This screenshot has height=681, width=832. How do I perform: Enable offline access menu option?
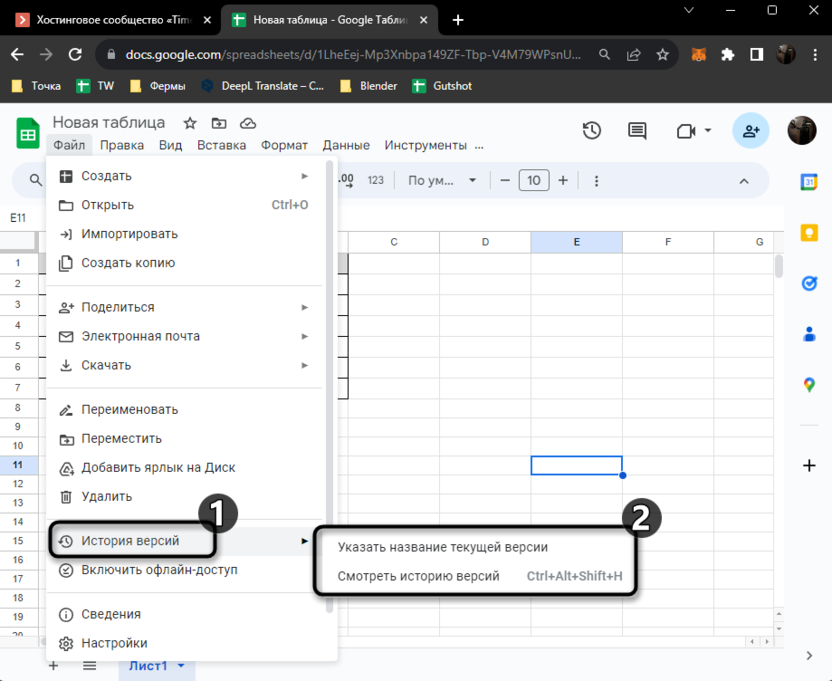tap(159, 570)
